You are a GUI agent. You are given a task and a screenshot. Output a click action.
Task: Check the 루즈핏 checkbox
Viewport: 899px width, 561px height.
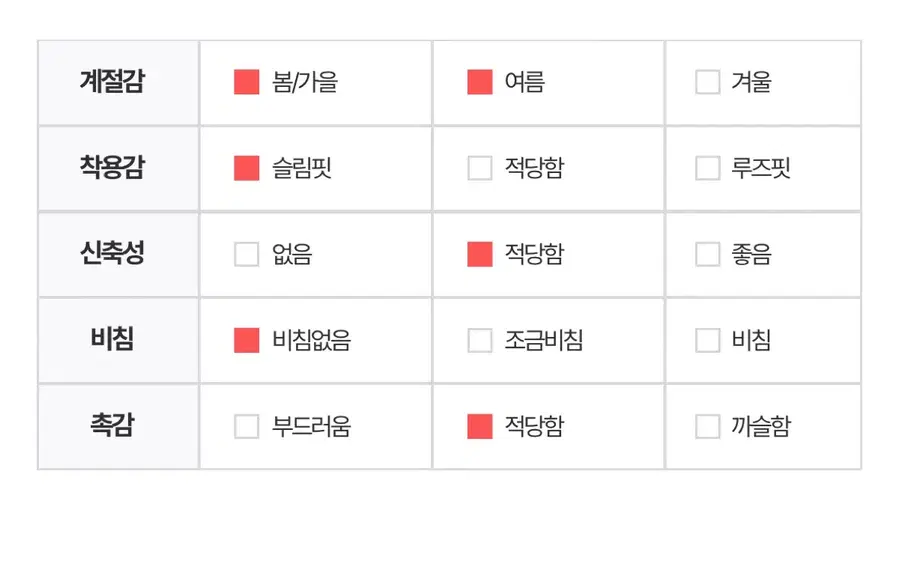(707, 168)
